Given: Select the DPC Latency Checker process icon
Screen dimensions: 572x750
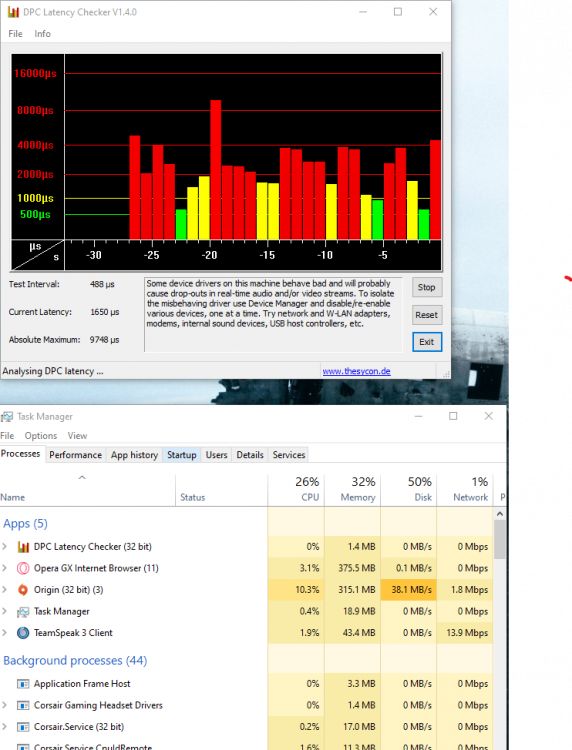Looking at the screenshot, I should coord(23,547).
